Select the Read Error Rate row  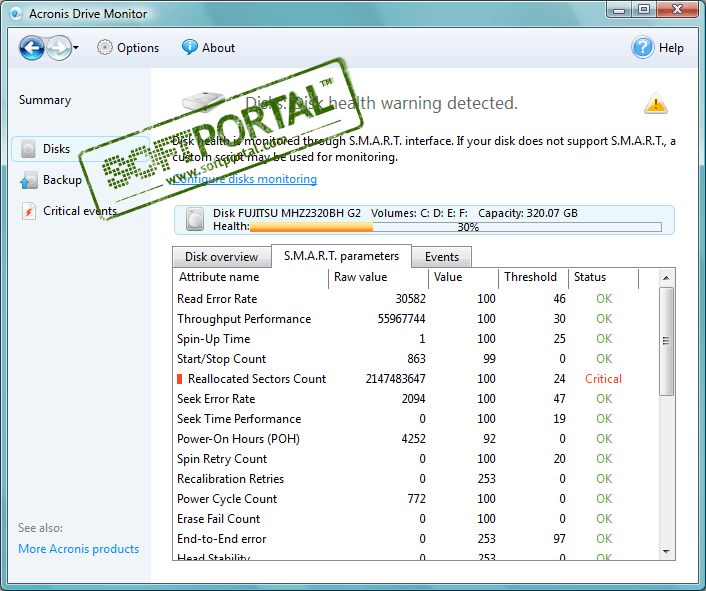click(x=416, y=299)
